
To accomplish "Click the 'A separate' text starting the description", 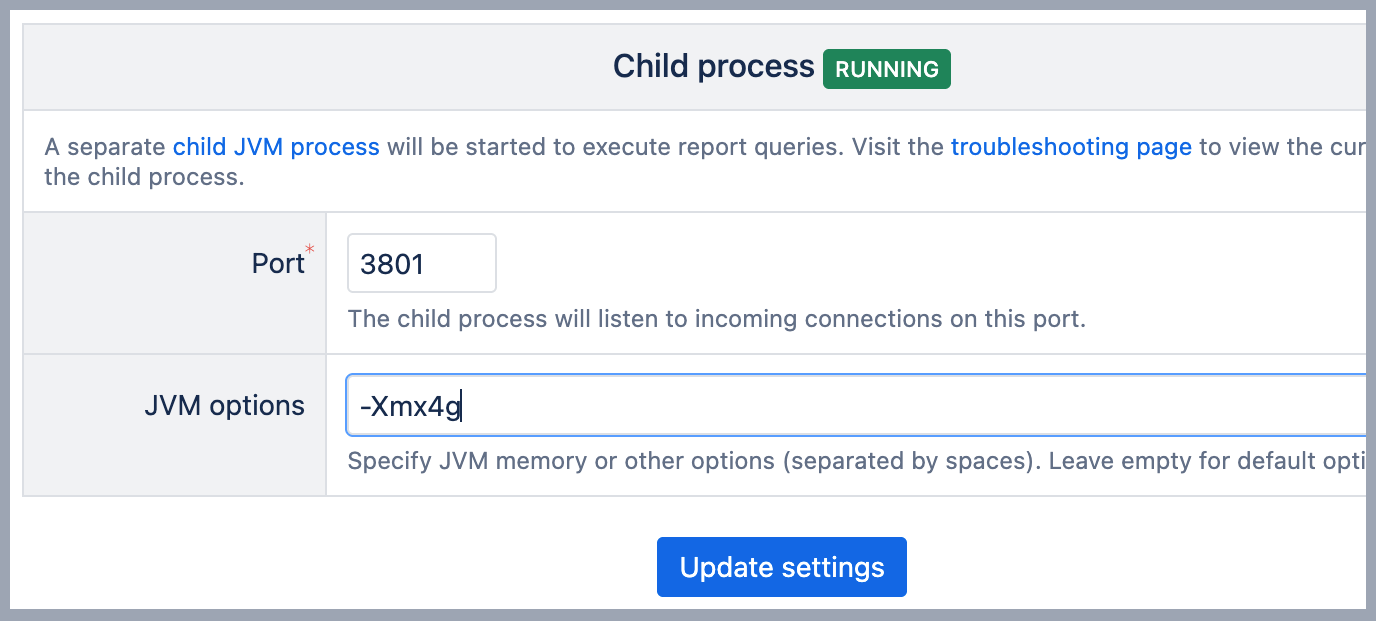I will pos(105,147).
